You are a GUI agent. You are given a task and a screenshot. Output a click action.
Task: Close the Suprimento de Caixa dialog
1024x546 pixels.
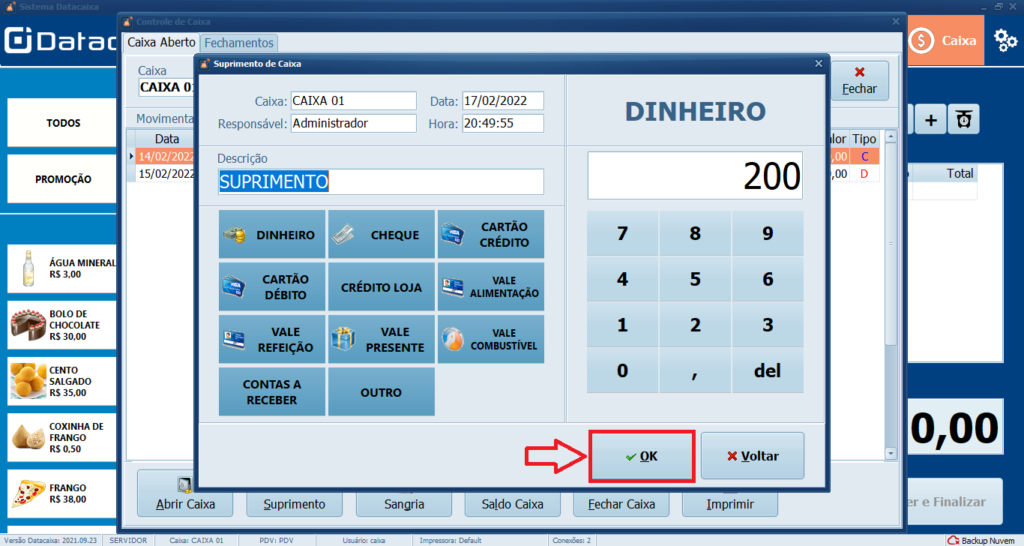(x=818, y=63)
